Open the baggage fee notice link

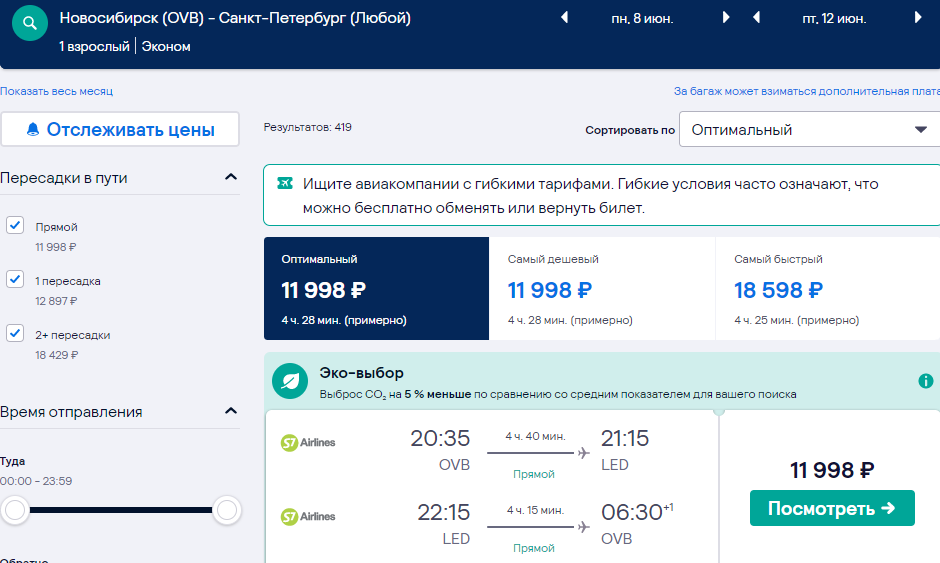[806, 91]
